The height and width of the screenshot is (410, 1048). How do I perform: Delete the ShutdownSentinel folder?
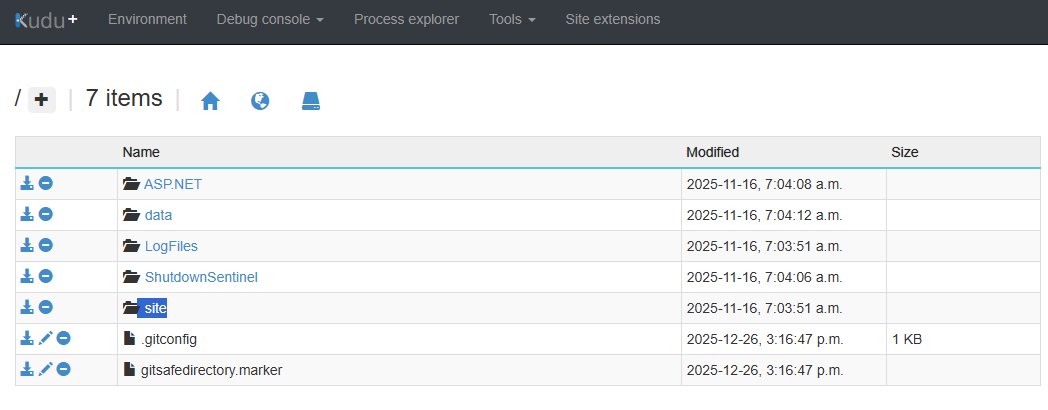(x=46, y=277)
